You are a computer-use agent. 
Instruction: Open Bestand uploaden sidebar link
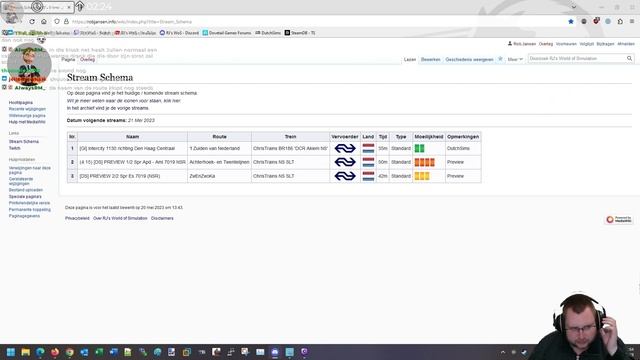26,190
